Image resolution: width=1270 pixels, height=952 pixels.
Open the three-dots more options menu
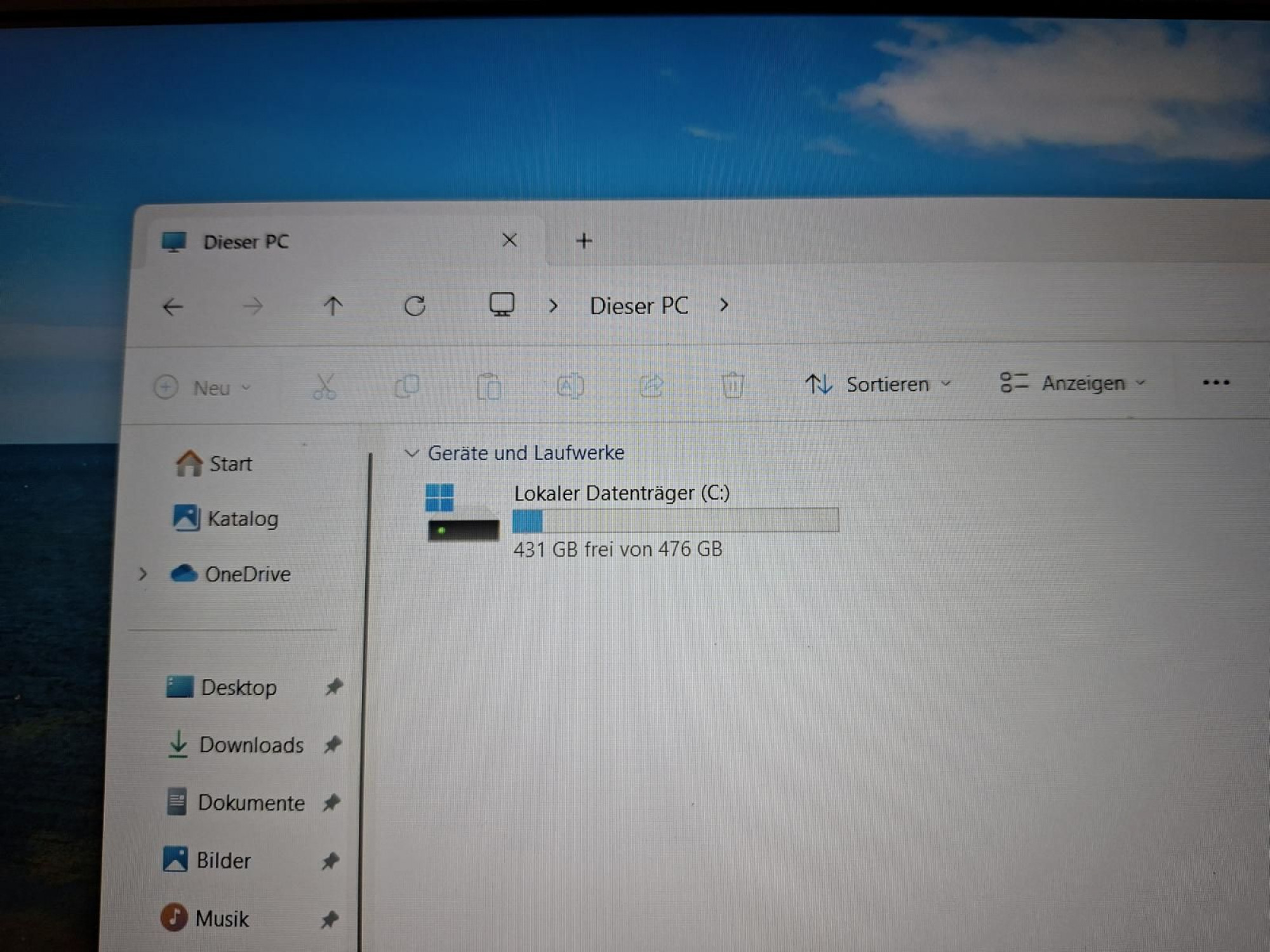pyautogui.click(x=1216, y=382)
